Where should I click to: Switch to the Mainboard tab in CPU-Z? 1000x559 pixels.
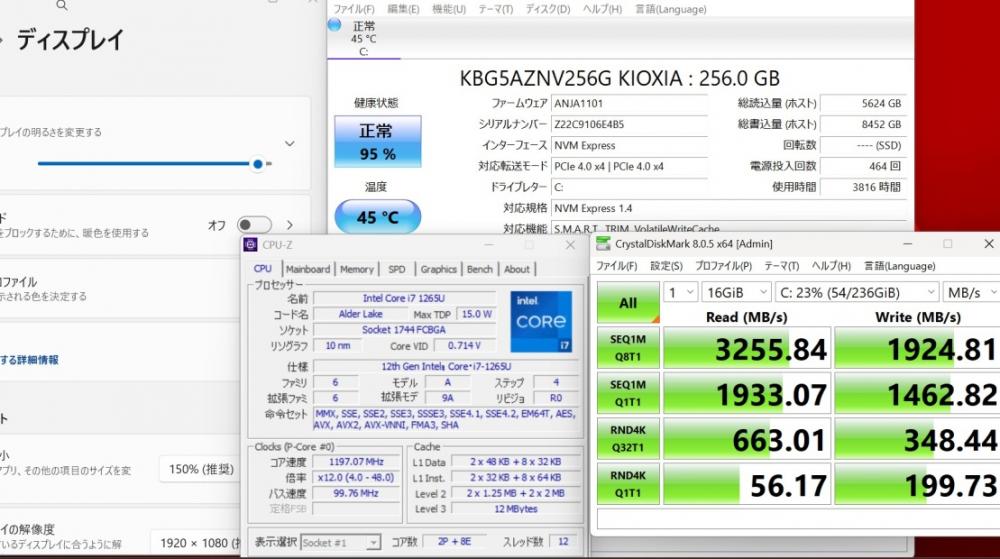point(307,269)
